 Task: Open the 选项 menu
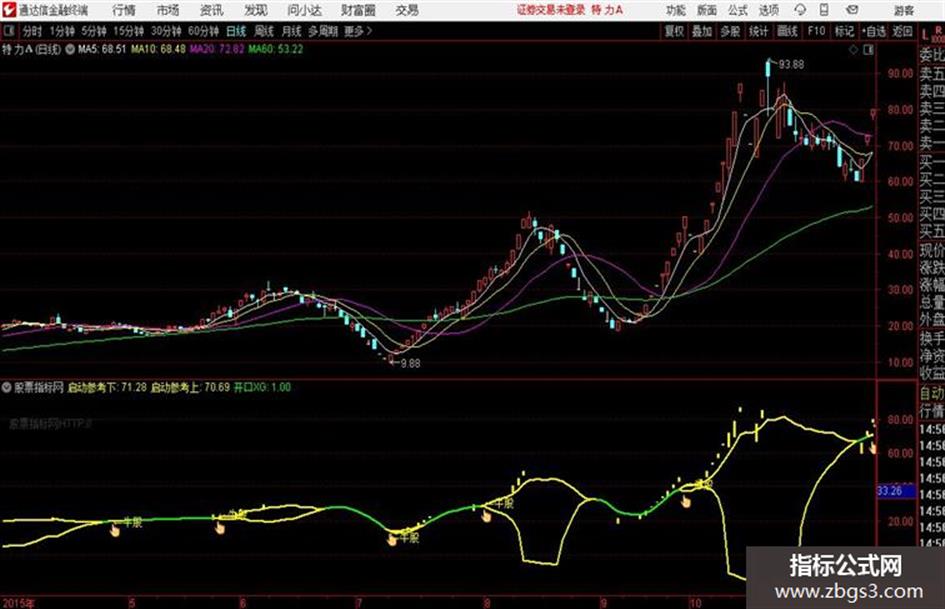click(768, 10)
